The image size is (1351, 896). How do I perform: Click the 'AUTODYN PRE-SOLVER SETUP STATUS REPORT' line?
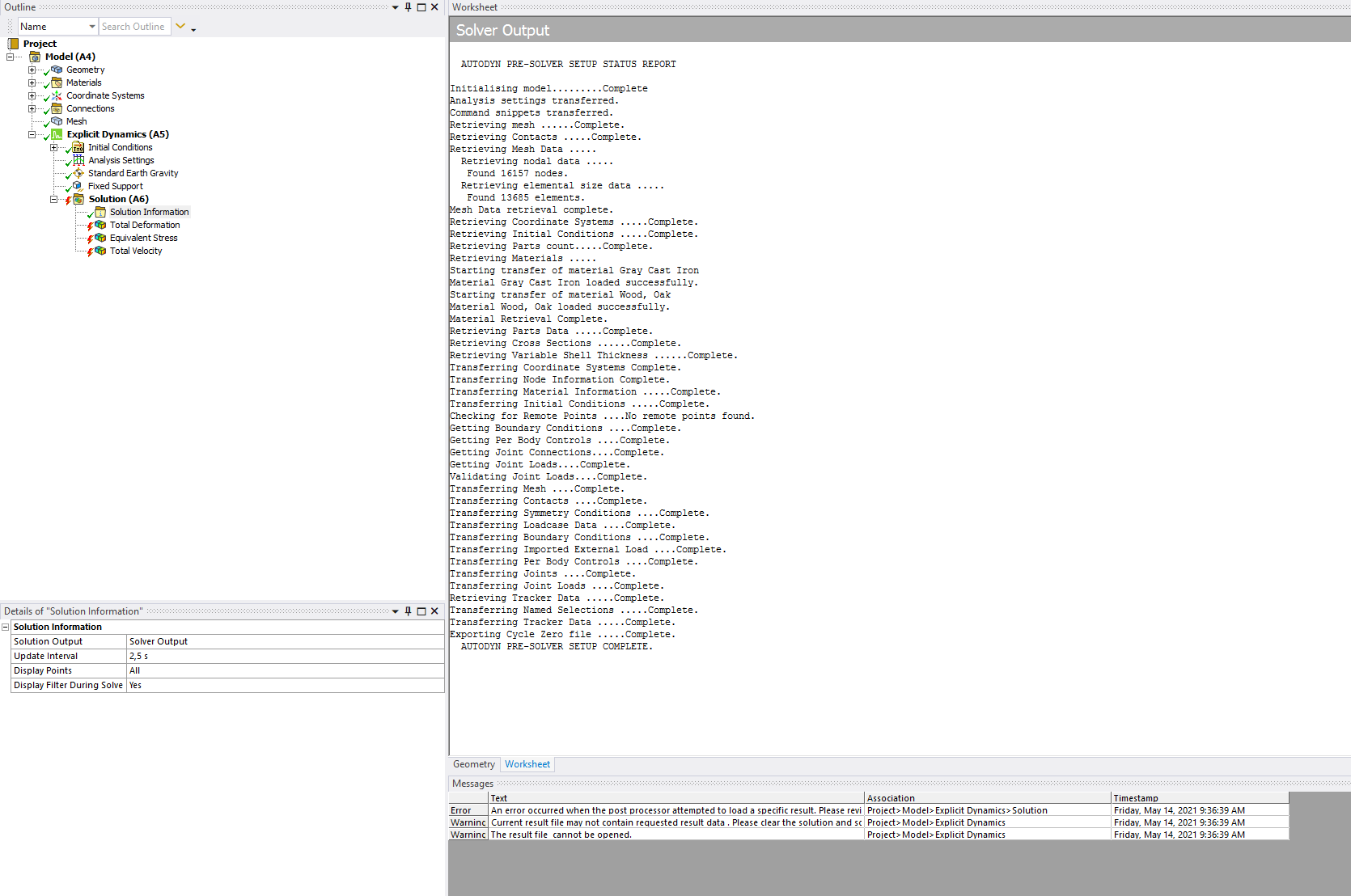point(569,64)
